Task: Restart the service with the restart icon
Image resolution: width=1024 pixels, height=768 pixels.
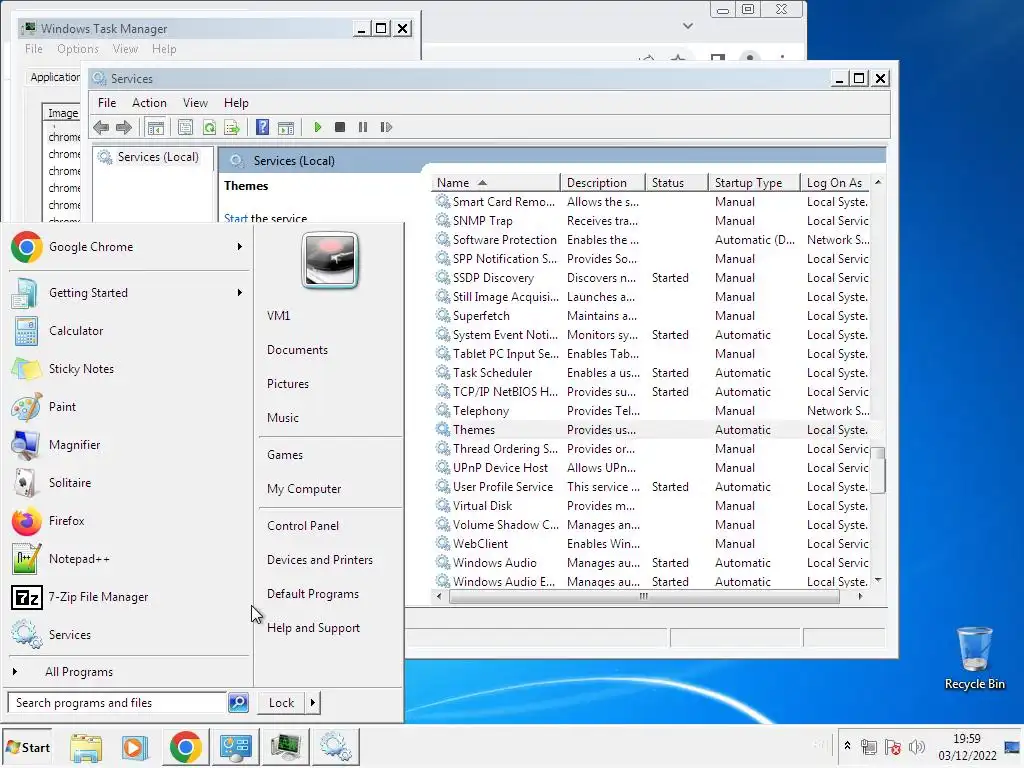Action: tap(386, 127)
